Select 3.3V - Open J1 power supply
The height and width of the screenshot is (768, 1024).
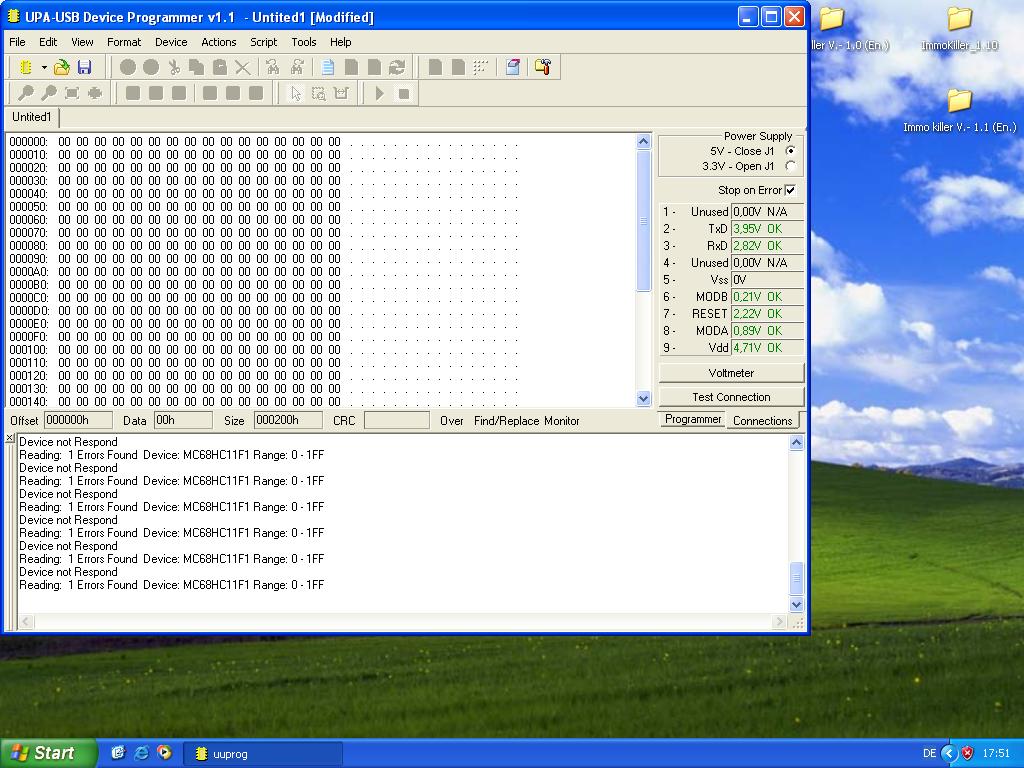click(791, 166)
